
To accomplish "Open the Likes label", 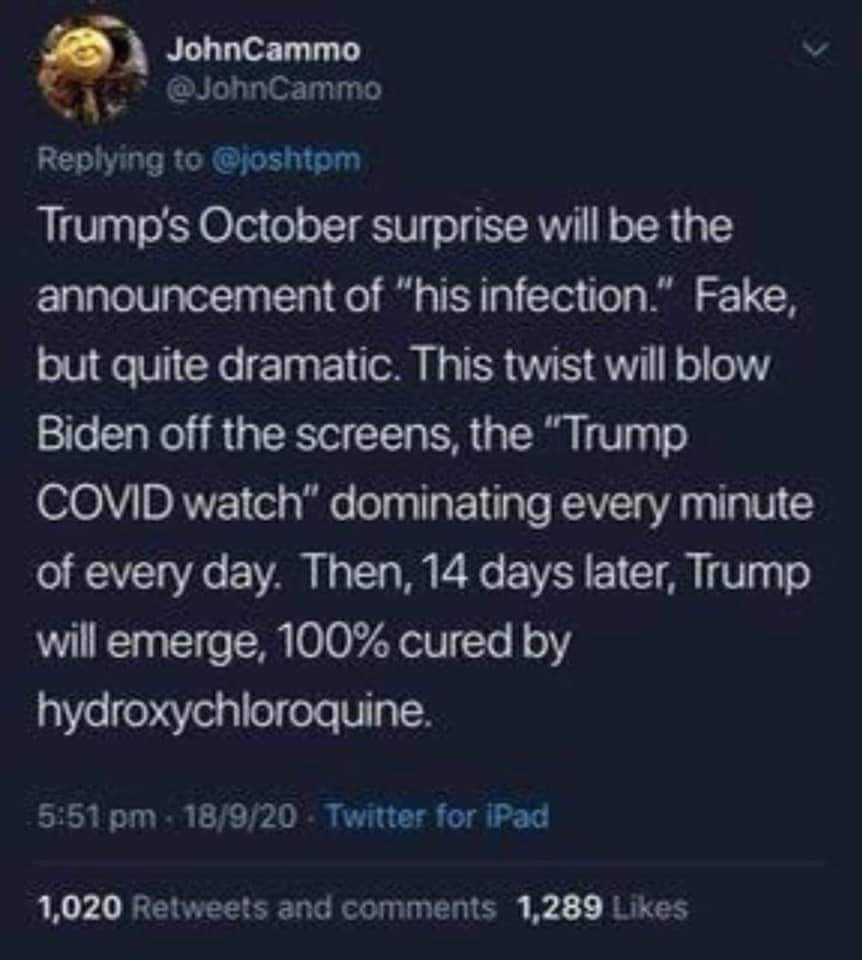I will 649,908.
